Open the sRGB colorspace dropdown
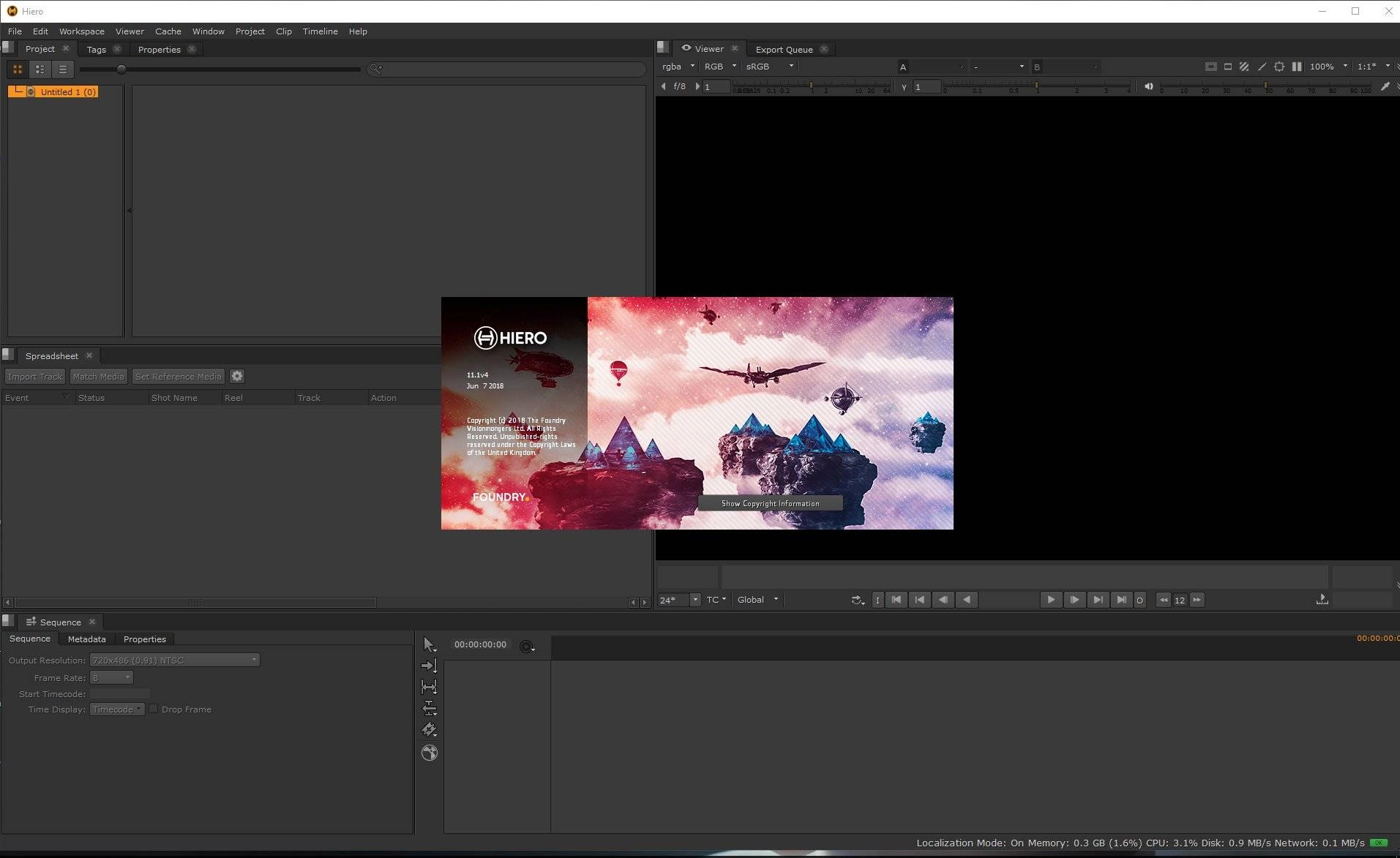Viewport: 1400px width, 858px height. point(769,67)
